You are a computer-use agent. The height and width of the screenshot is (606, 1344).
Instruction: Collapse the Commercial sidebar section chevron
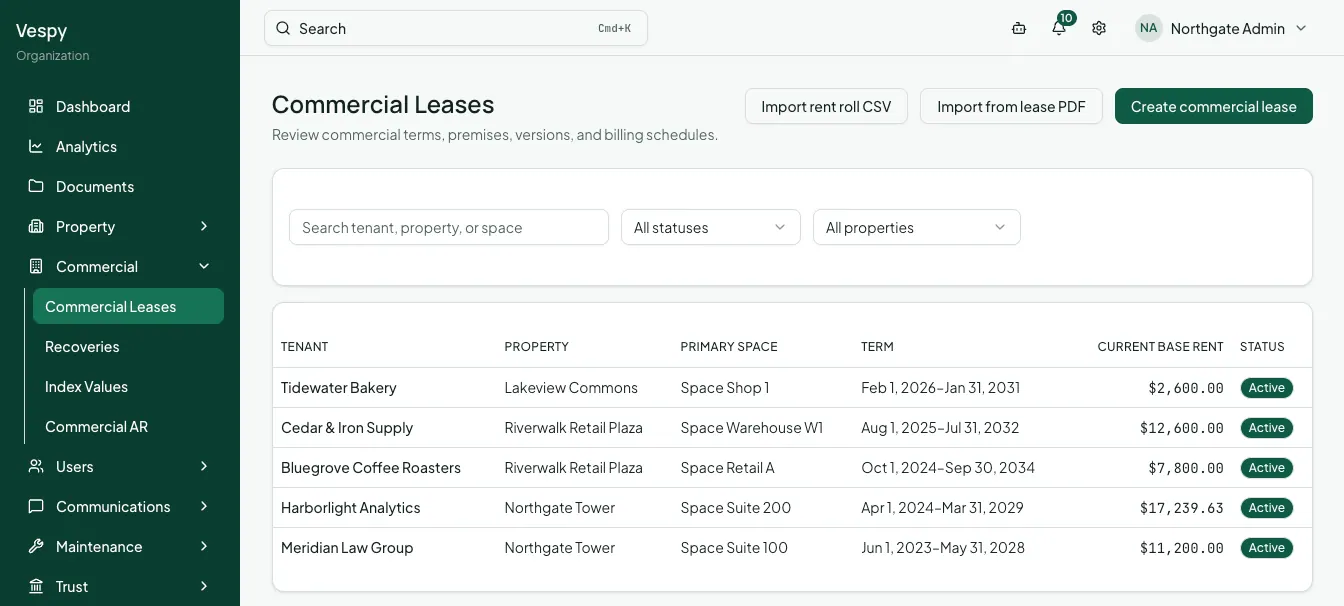coord(204,266)
